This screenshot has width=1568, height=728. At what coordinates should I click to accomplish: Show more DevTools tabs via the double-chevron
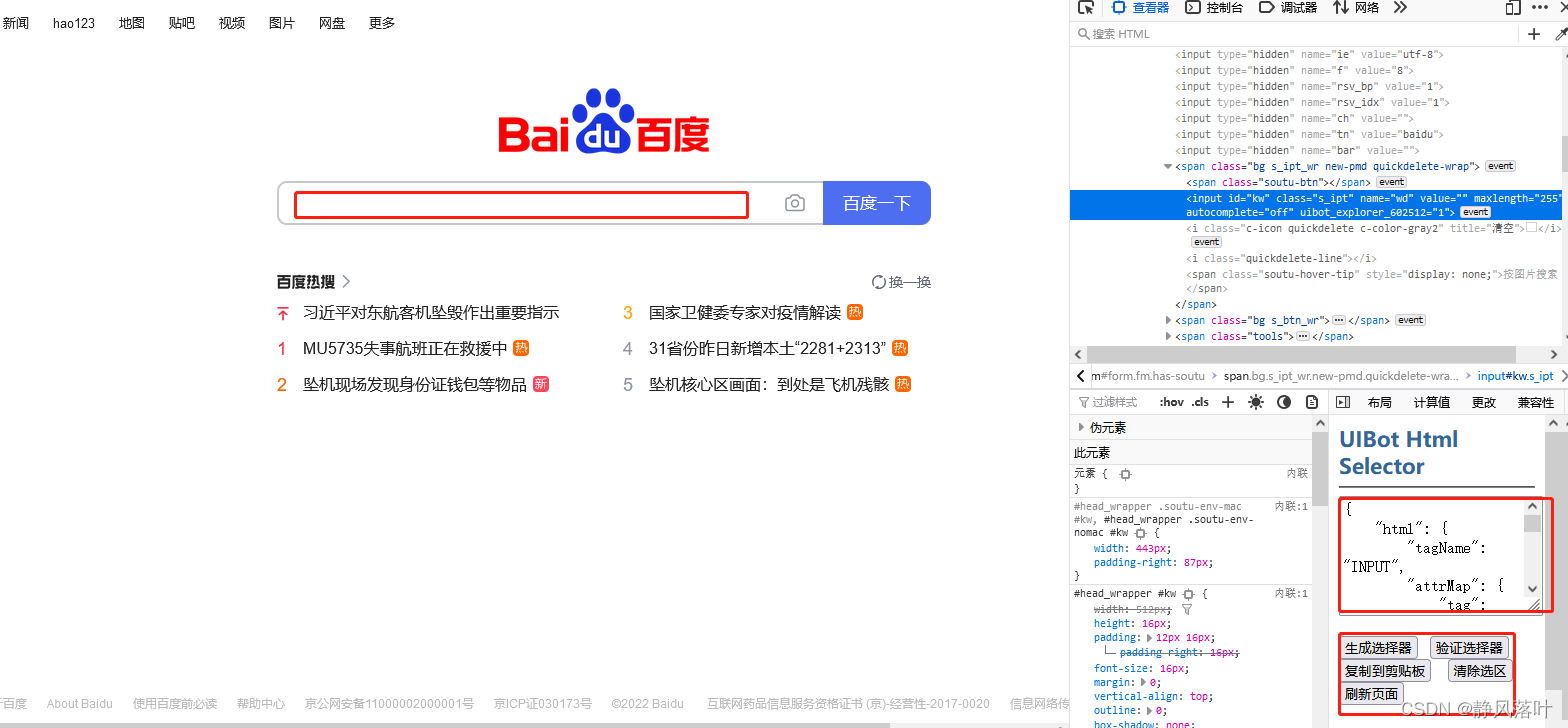1400,7
